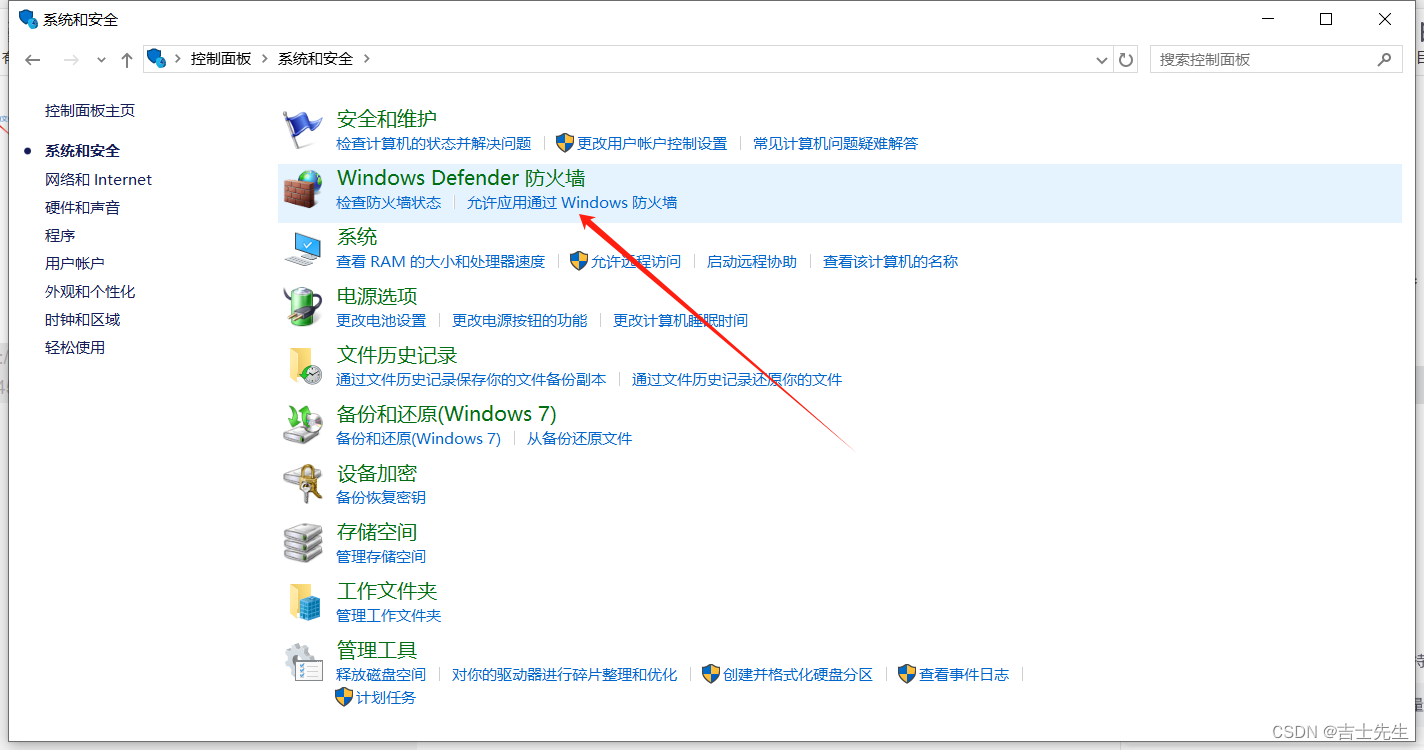Open 管理工具 heading link
Screen dimensions: 1424x750
(377, 650)
